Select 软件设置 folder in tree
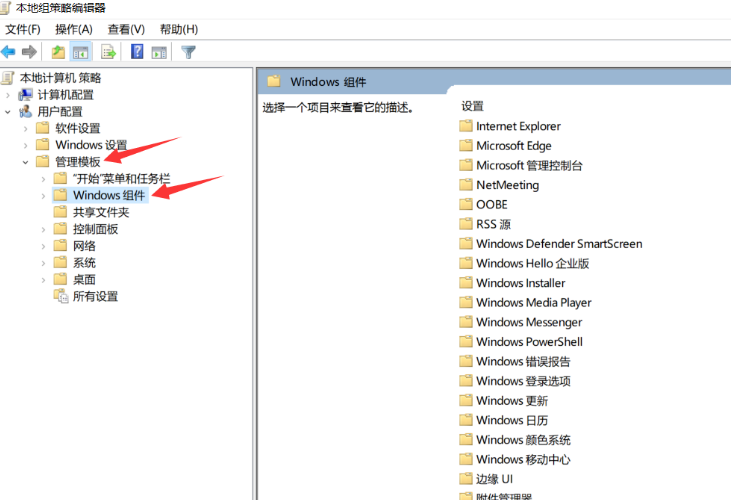This screenshot has height=500, width=731. tap(77, 129)
